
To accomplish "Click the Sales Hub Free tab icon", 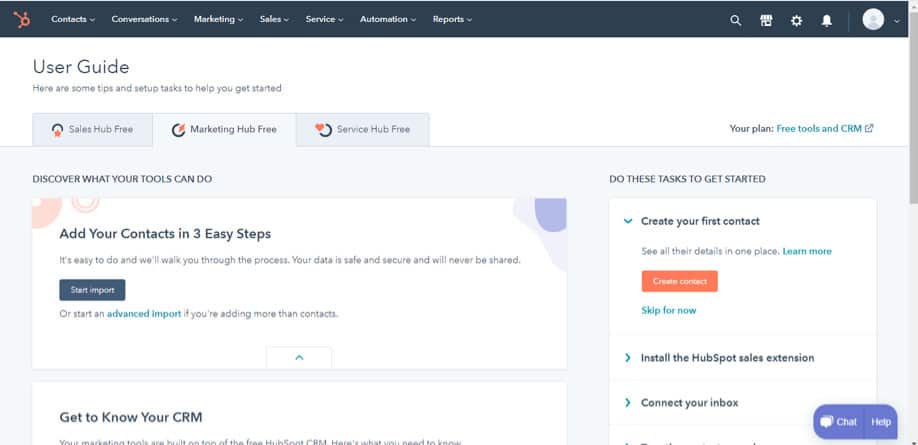I will pos(57,130).
